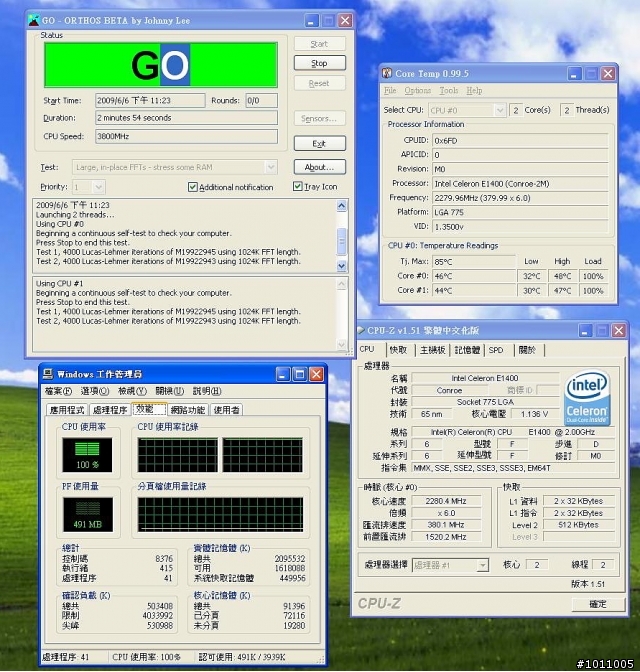
Task: Click the Rounds field showing 0/0
Action: click(261, 100)
